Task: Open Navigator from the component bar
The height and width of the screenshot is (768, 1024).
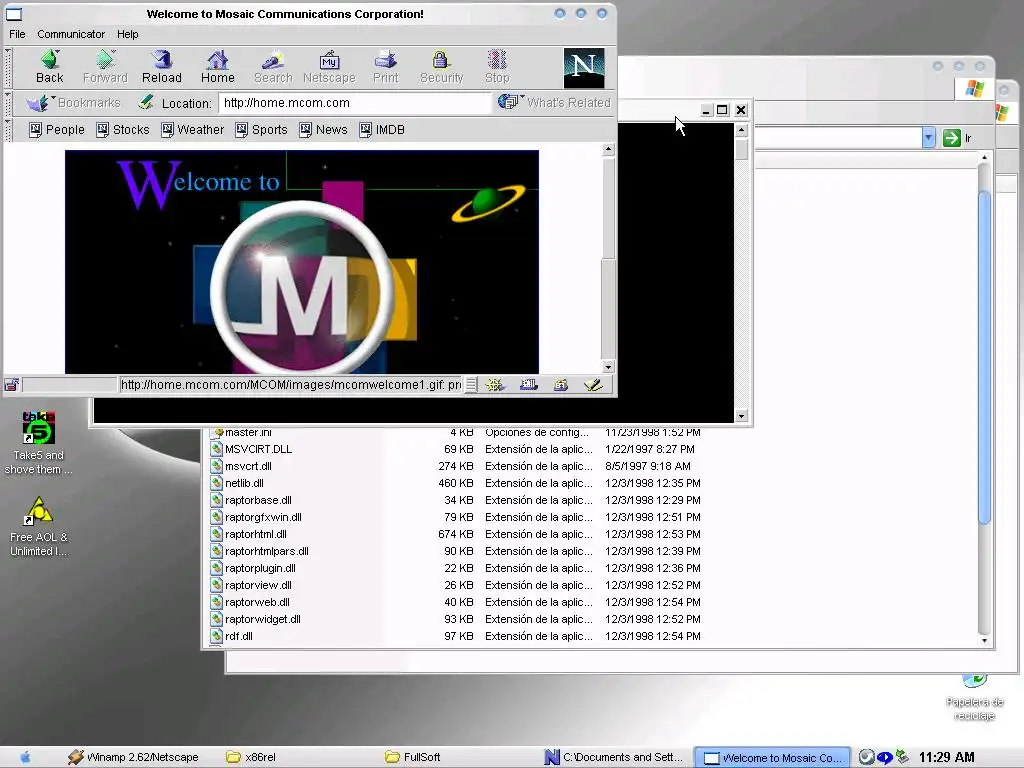Action: 495,385
